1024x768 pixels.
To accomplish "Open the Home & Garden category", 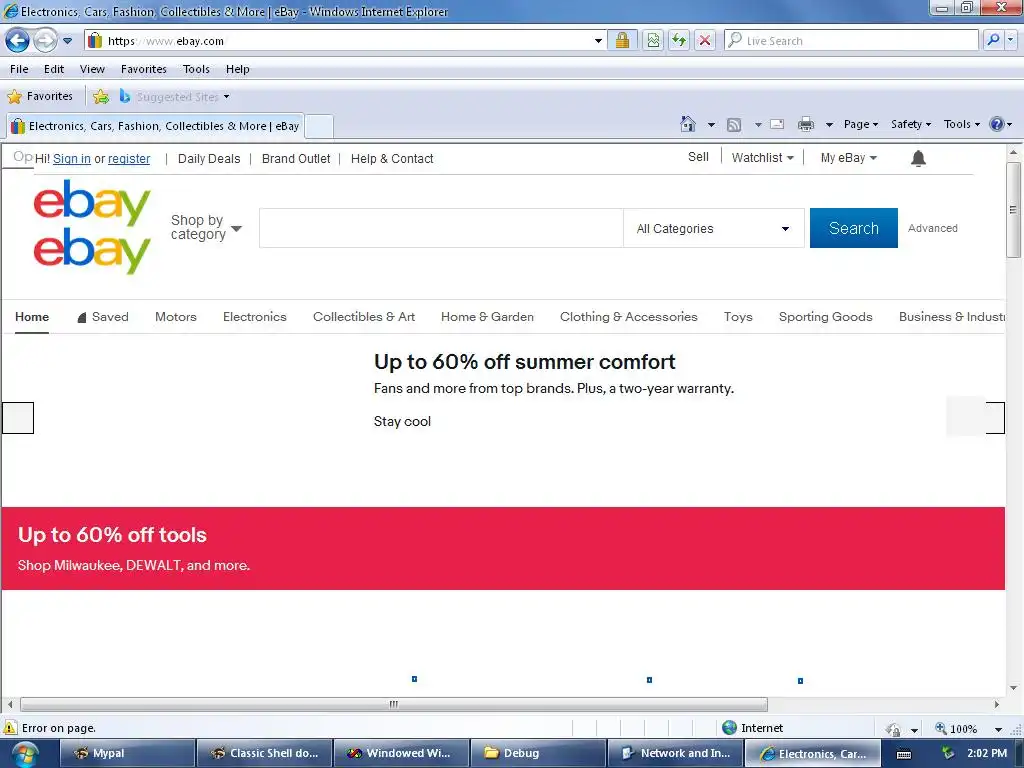I will [487, 317].
